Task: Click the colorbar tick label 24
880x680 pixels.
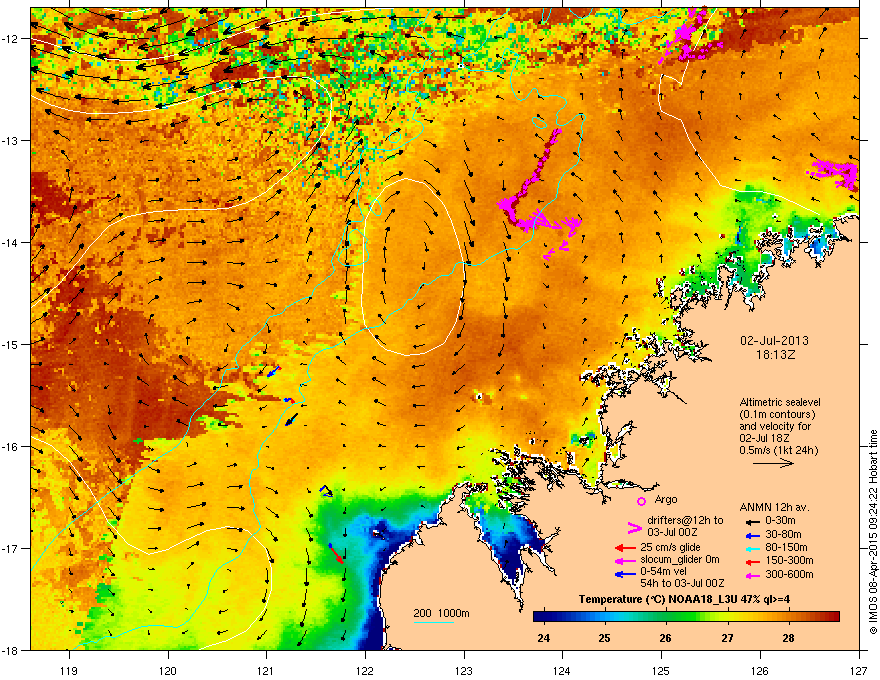Action: [543, 638]
